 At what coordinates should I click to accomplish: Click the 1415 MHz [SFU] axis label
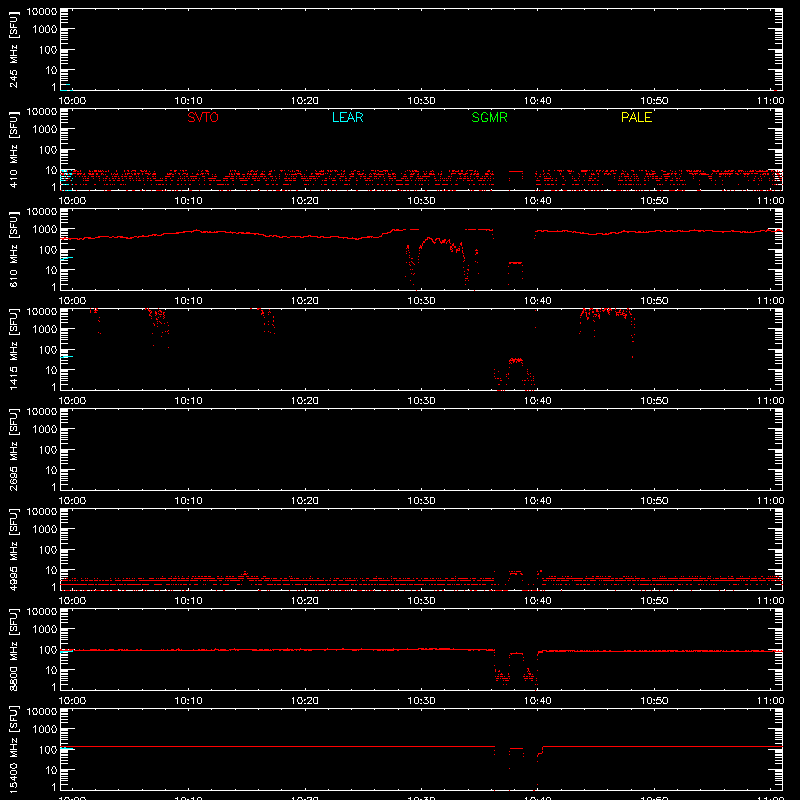[13, 349]
